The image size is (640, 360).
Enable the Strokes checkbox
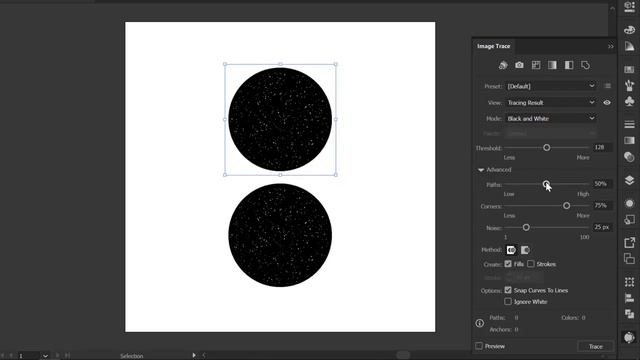point(531,264)
